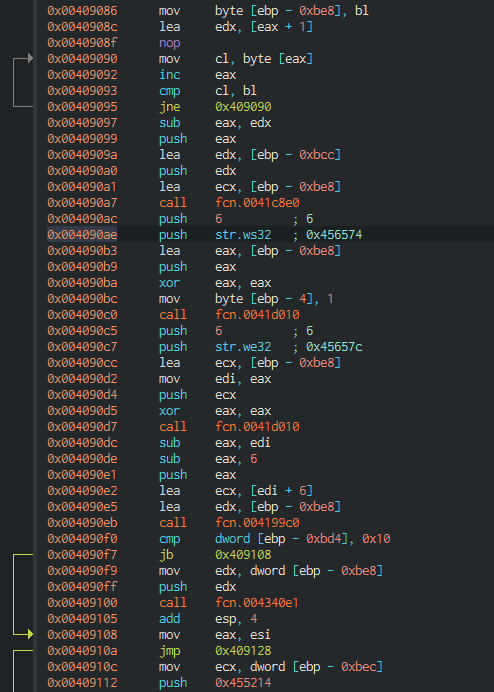Click address 0x004090d5
This screenshot has height=692, width=494.
82,410
